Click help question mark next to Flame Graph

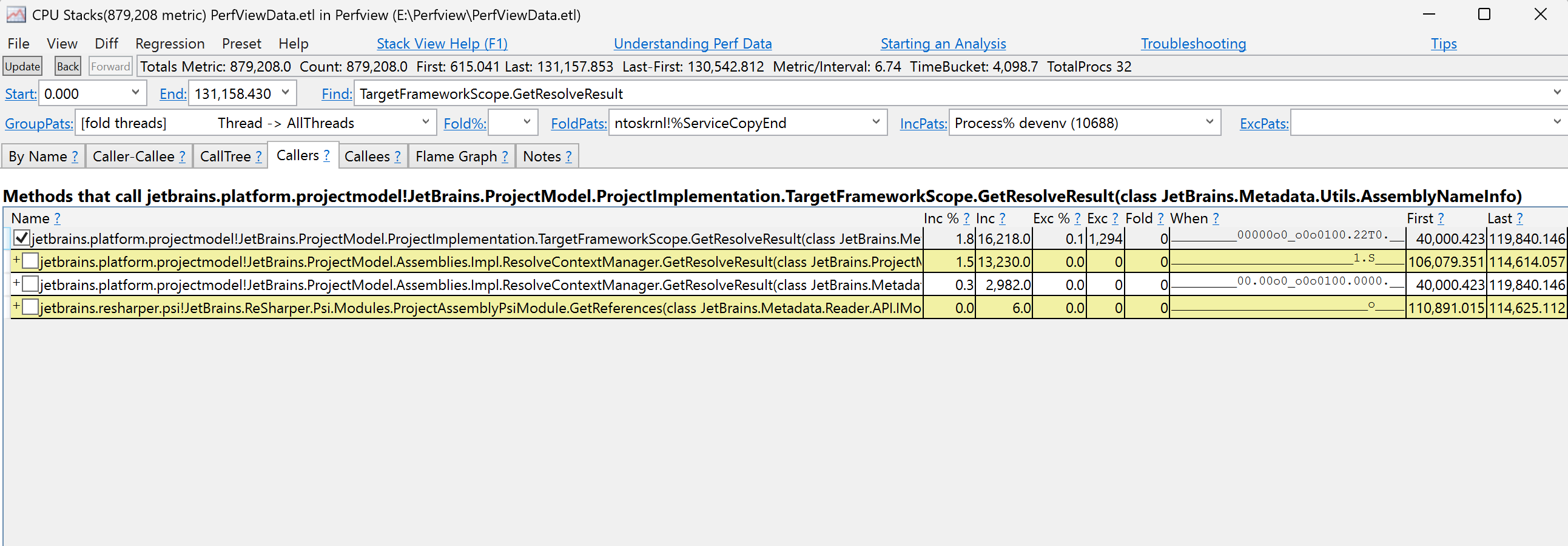click(505, 157)
